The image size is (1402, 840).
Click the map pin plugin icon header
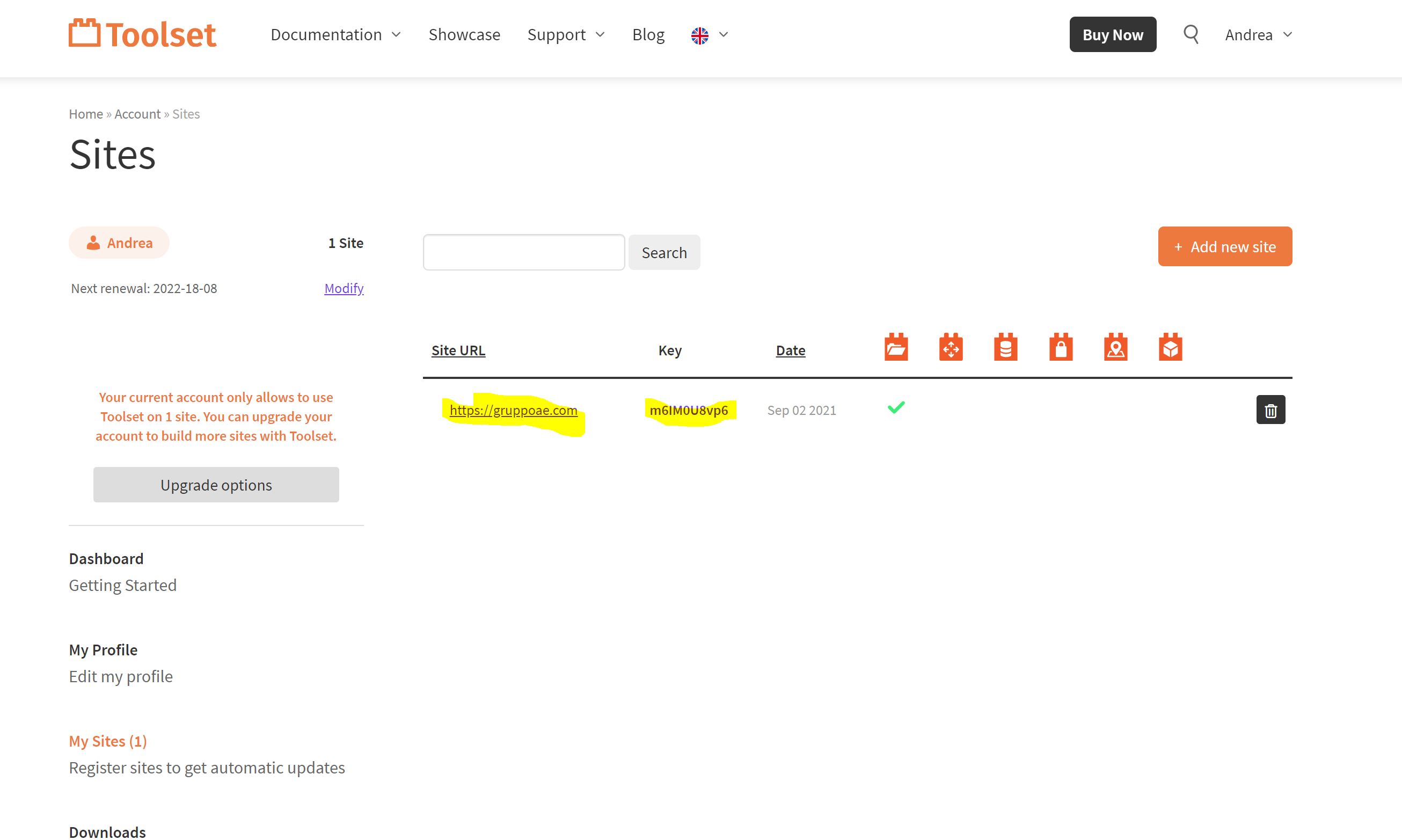tap(1115, 346)
